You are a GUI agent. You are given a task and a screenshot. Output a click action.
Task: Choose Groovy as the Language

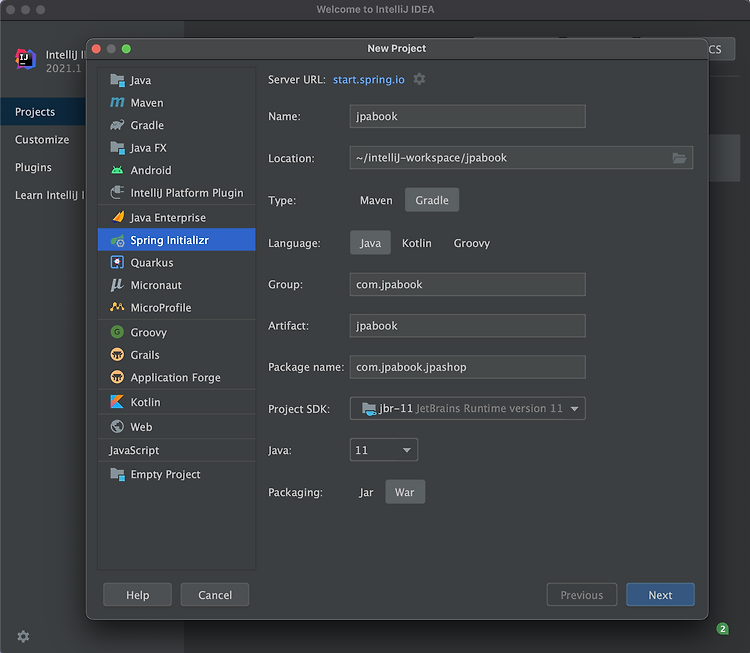tap(472, 243)
